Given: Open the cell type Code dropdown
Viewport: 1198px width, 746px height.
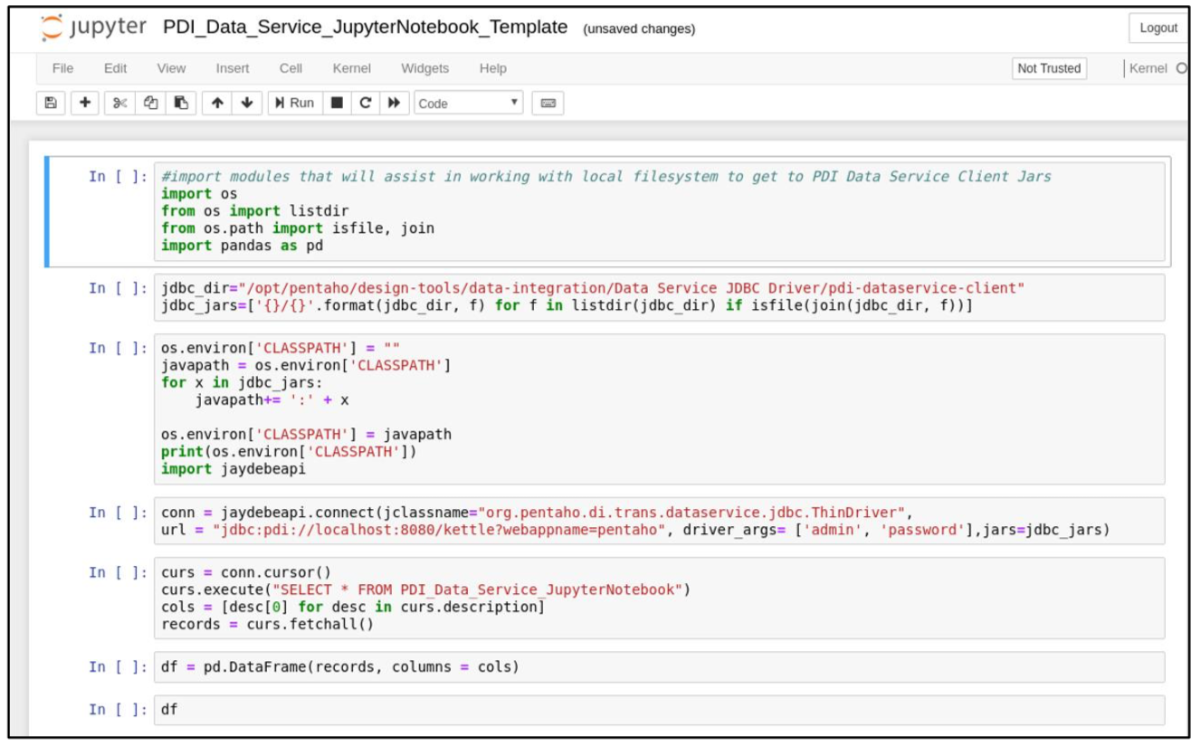Looking at the screenshot, I should 468,103.
